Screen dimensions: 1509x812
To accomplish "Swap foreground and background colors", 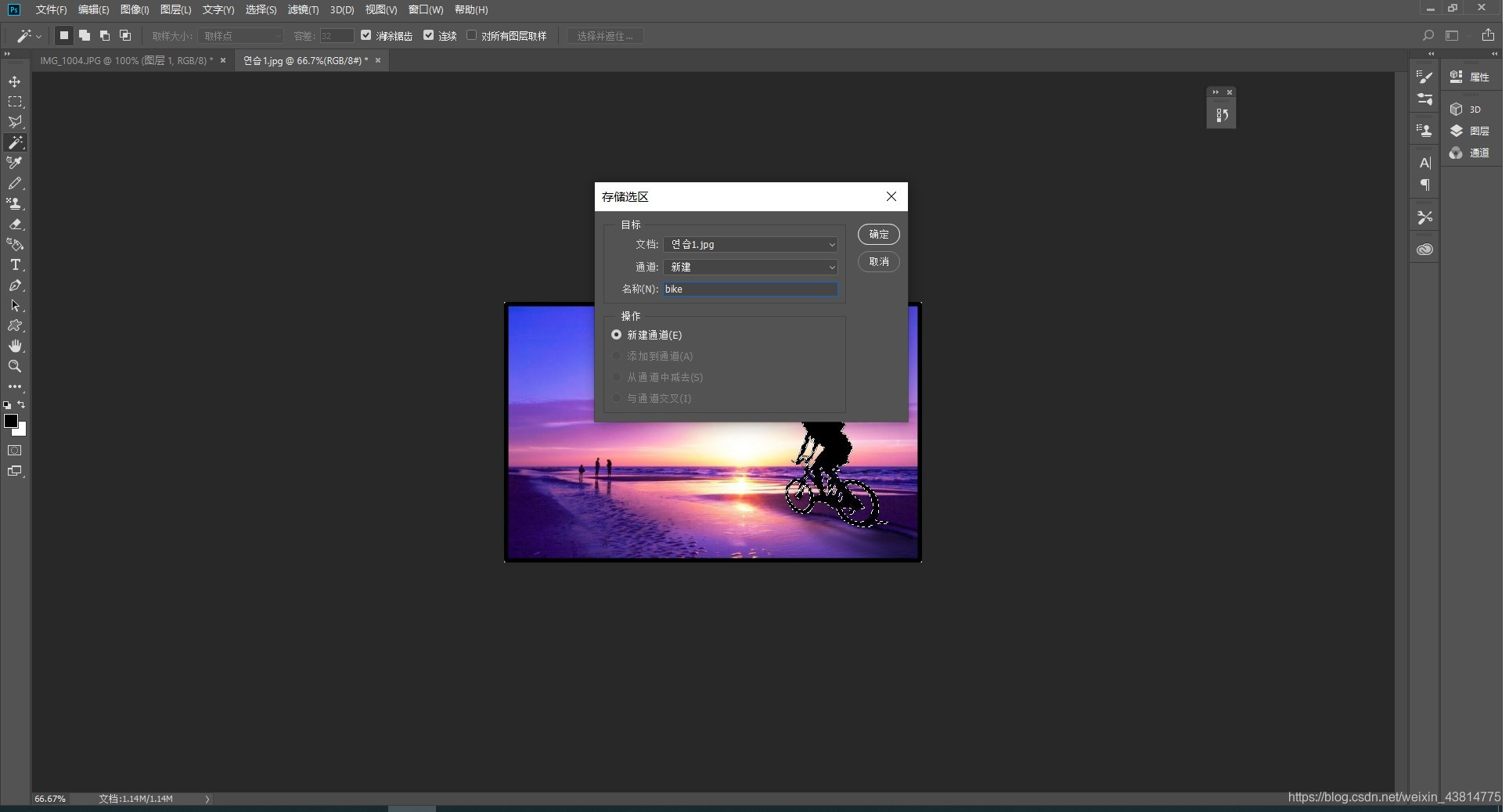I will (21, 404).
